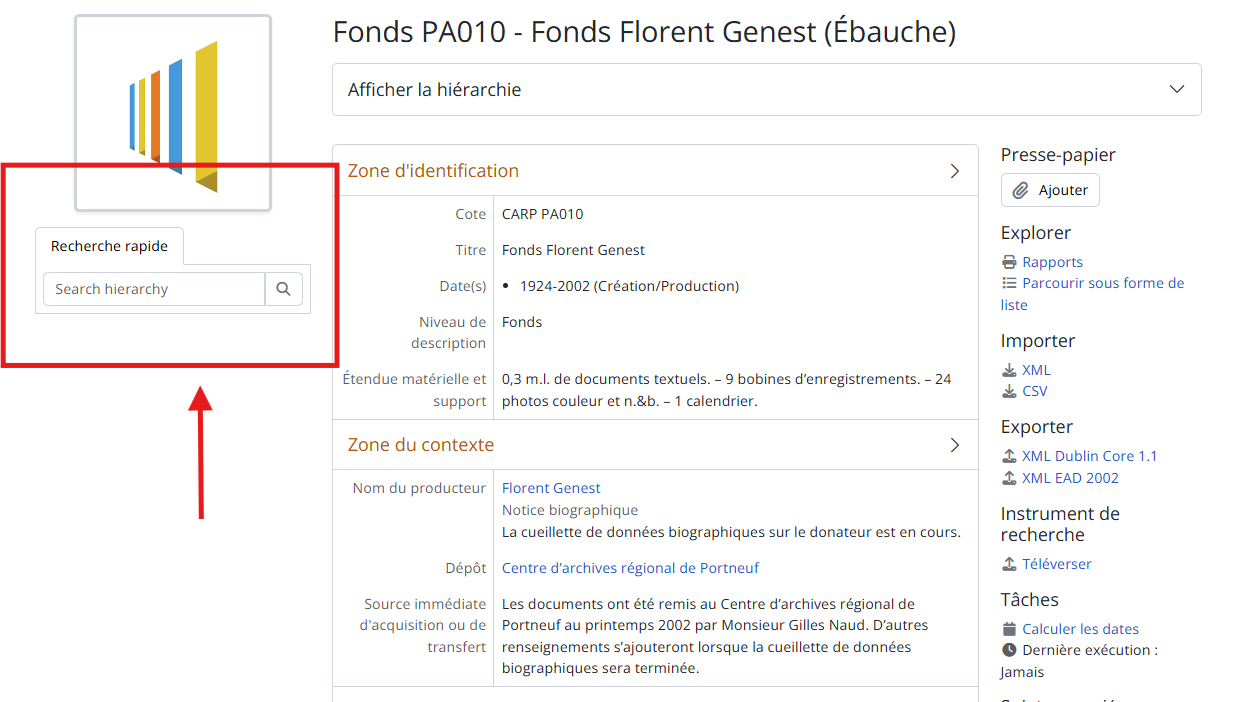Click the list icon for Parcourir

click(1009, 283)
